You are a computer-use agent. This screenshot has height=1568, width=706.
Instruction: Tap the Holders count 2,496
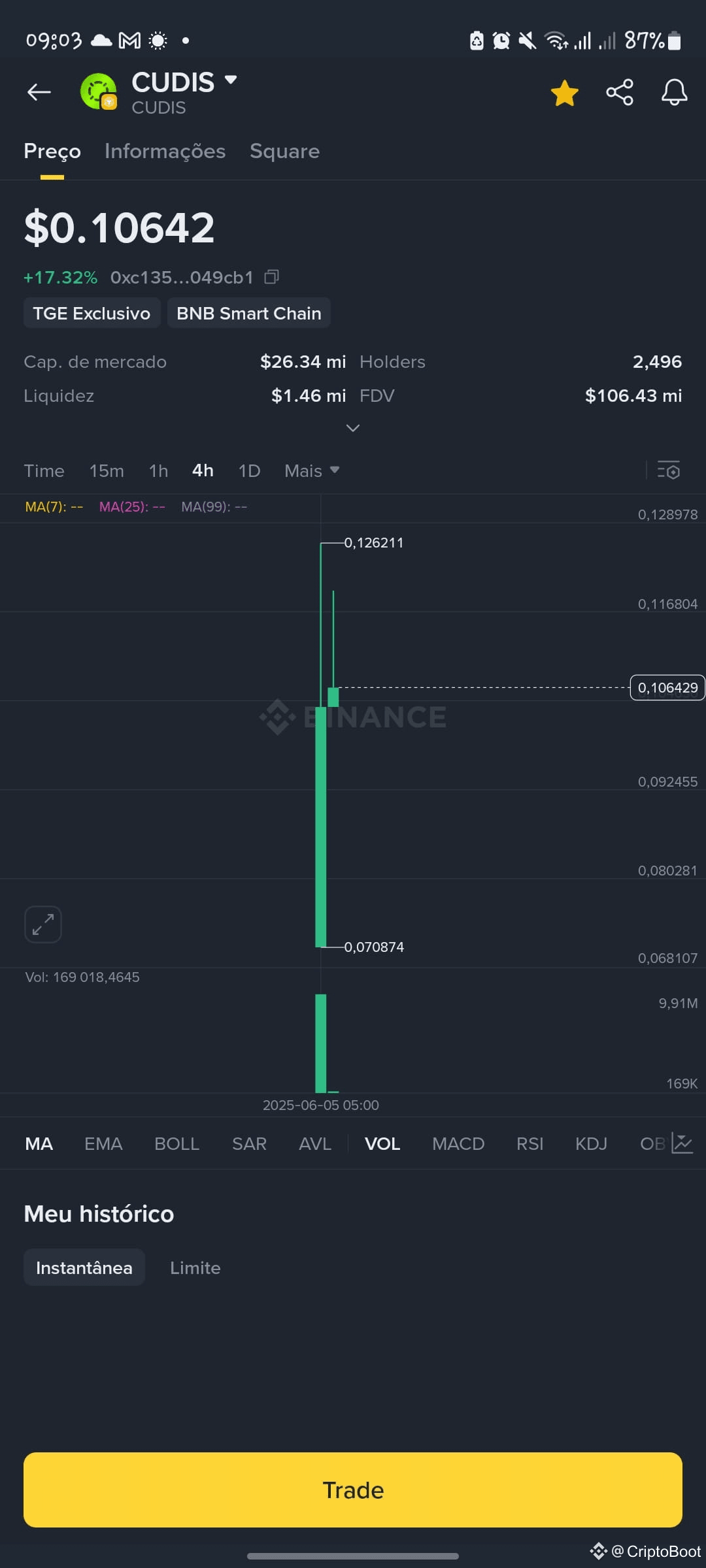657,361
